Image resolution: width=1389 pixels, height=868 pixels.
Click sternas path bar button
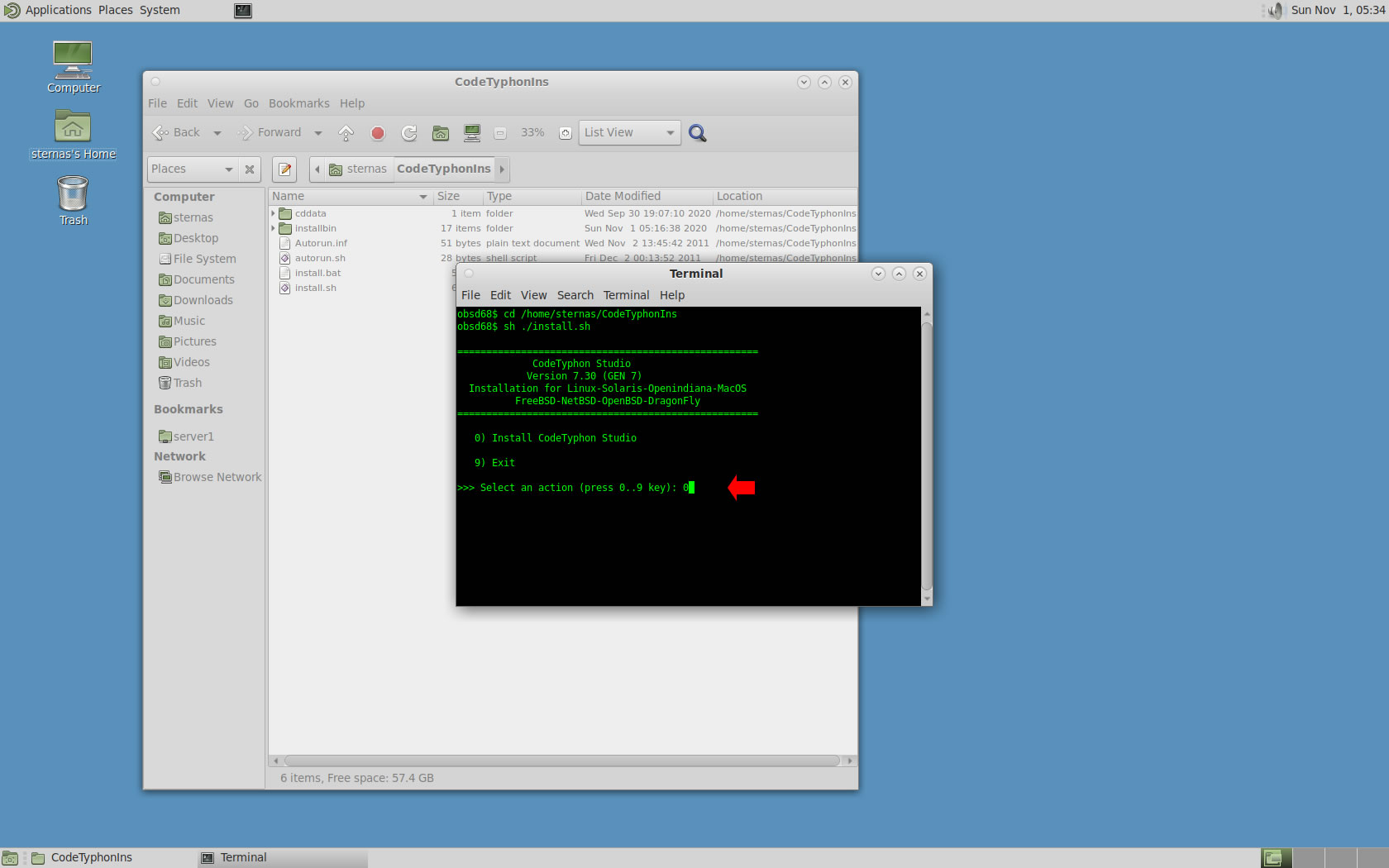[359, 169]
